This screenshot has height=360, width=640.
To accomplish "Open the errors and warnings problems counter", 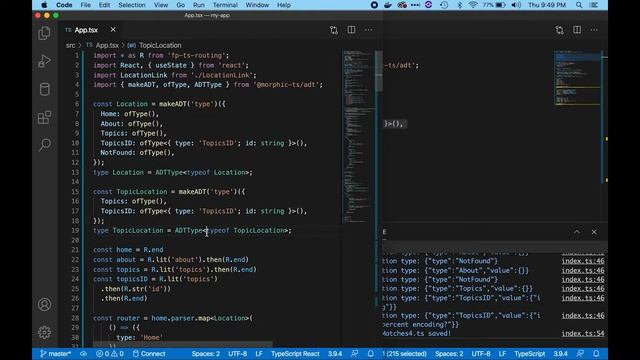I will click(110, 354).
